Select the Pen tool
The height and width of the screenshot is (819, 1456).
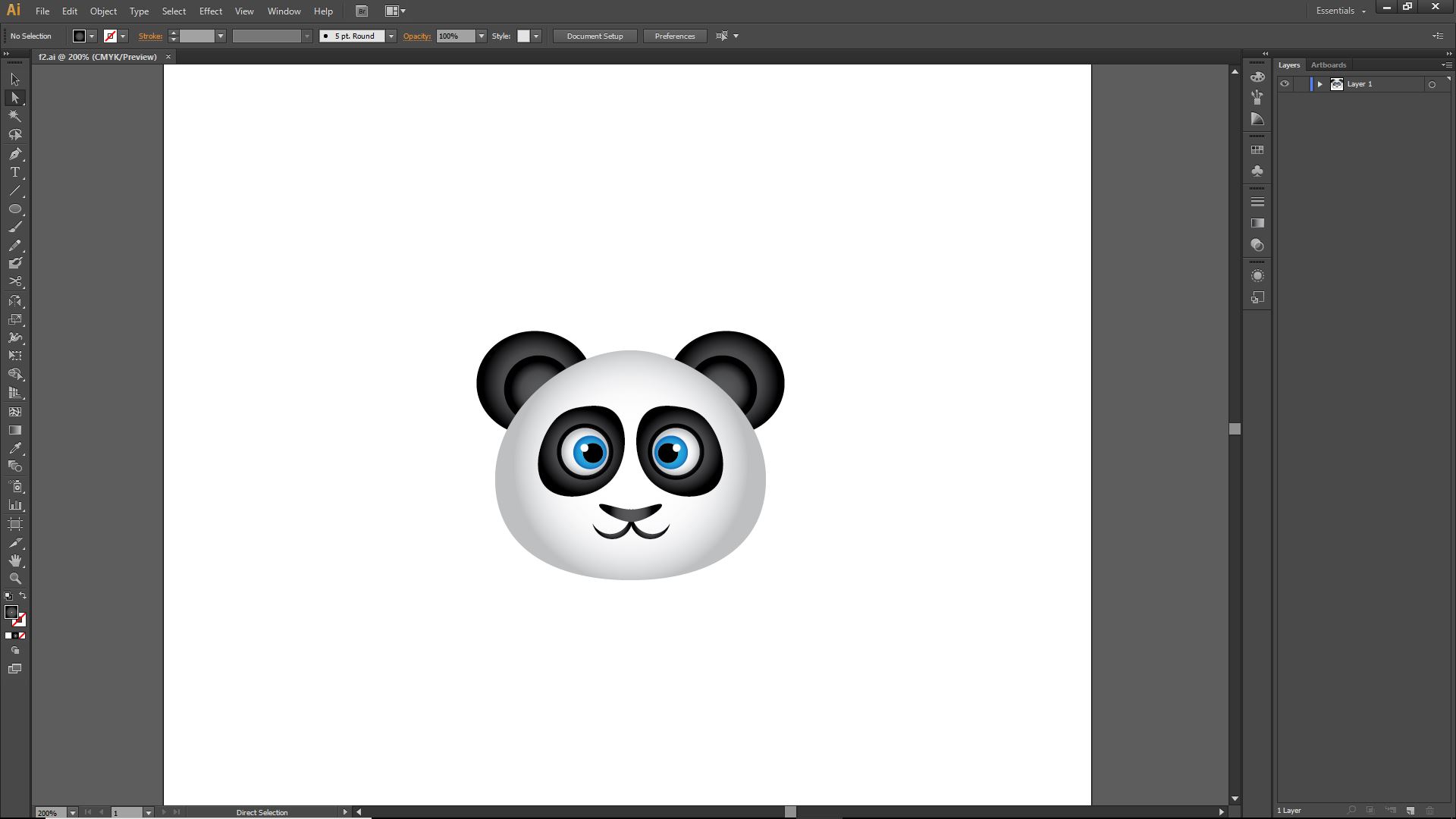tap(14, 154)
